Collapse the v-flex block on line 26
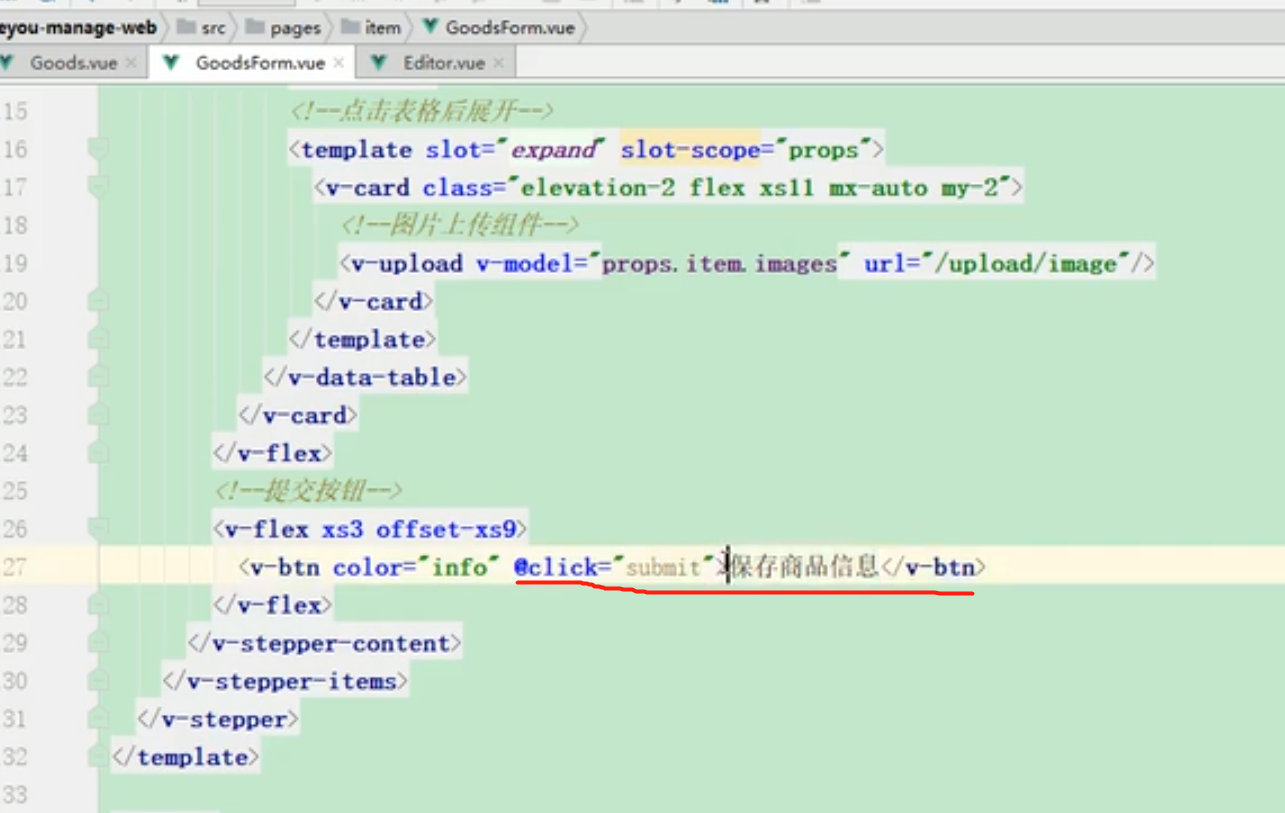Image resolution: width=1285 pixels, height=813 pixels. click(98, 529)
